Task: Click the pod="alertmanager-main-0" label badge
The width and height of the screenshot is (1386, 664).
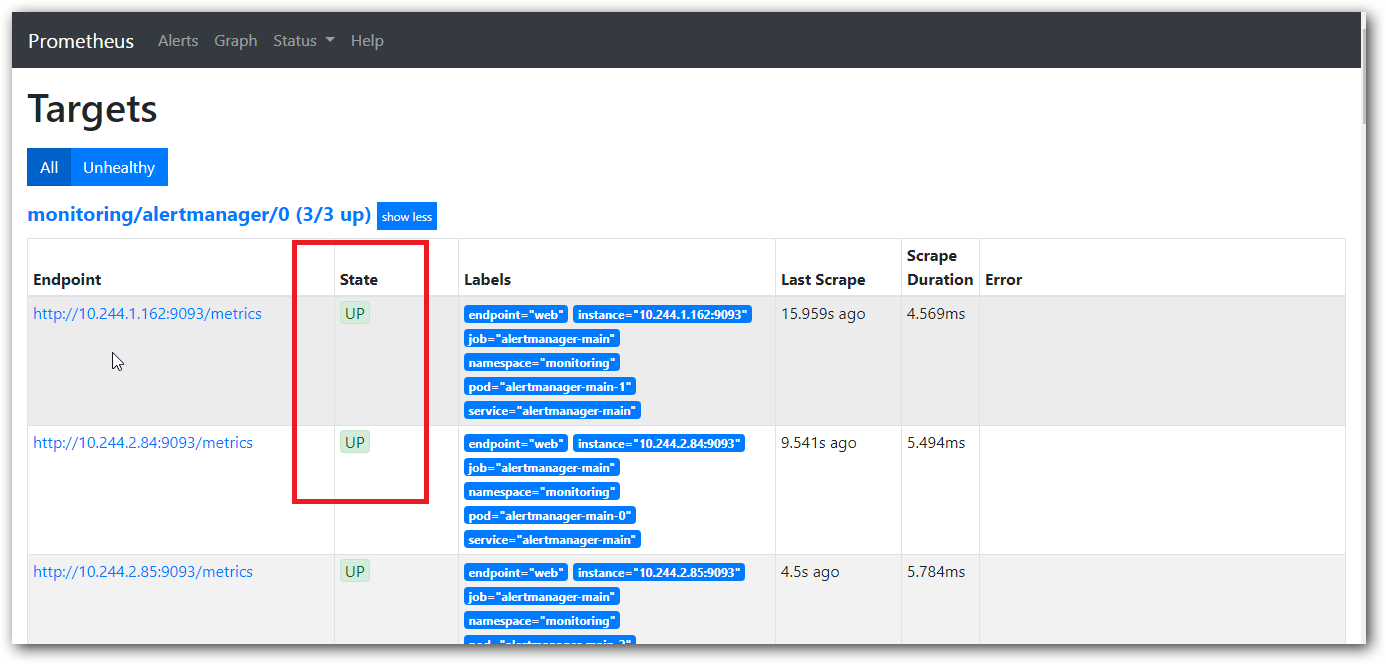Action: (x=549, y=516)
